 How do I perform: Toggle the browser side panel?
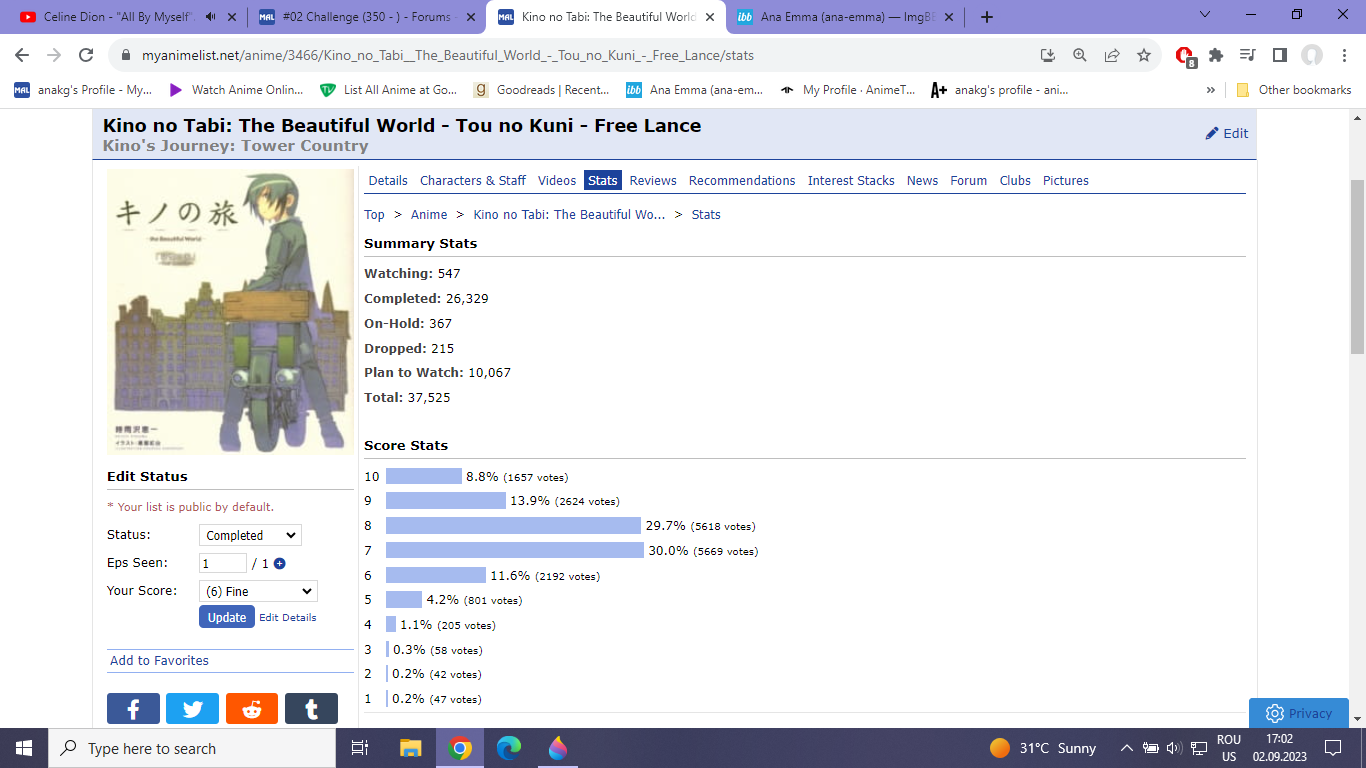coord(1280,56)
